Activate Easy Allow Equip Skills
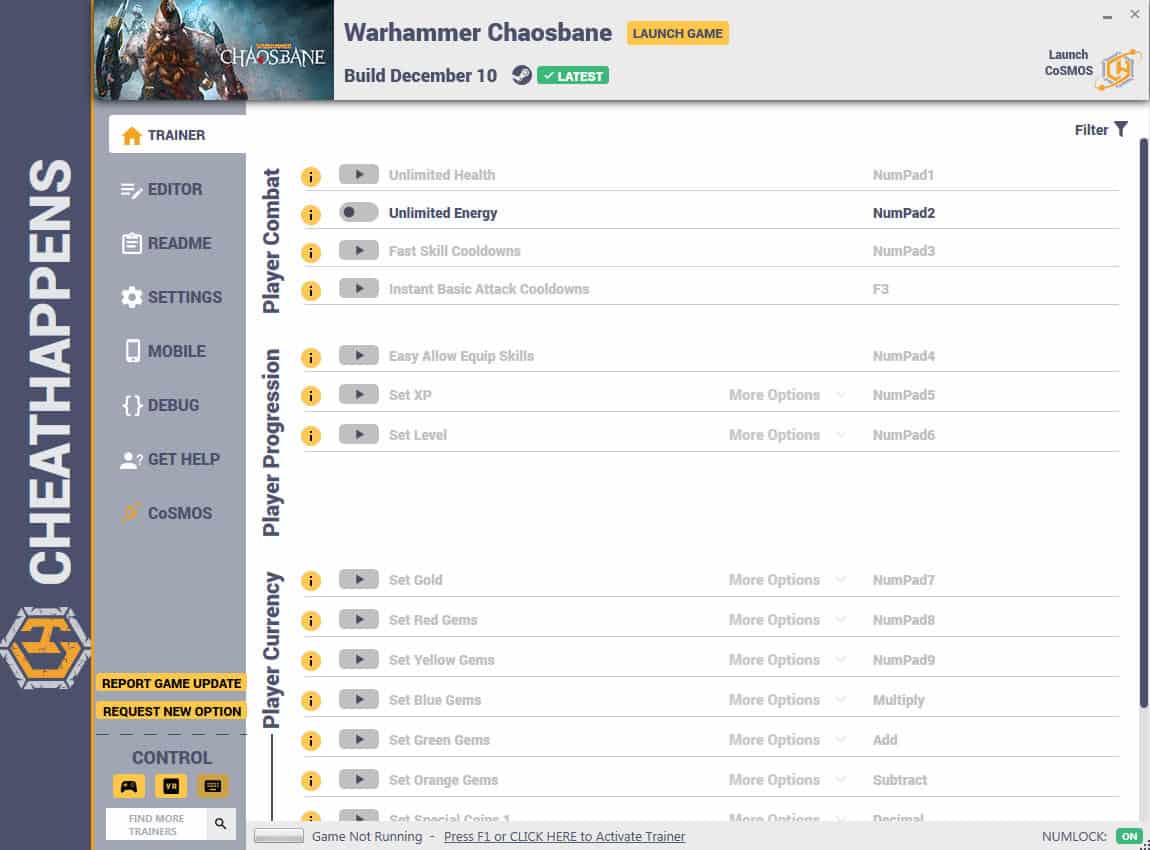Image resolution: width=1150 pixels, height=850 pixels. pyautogui.click(x=359, y=356)
